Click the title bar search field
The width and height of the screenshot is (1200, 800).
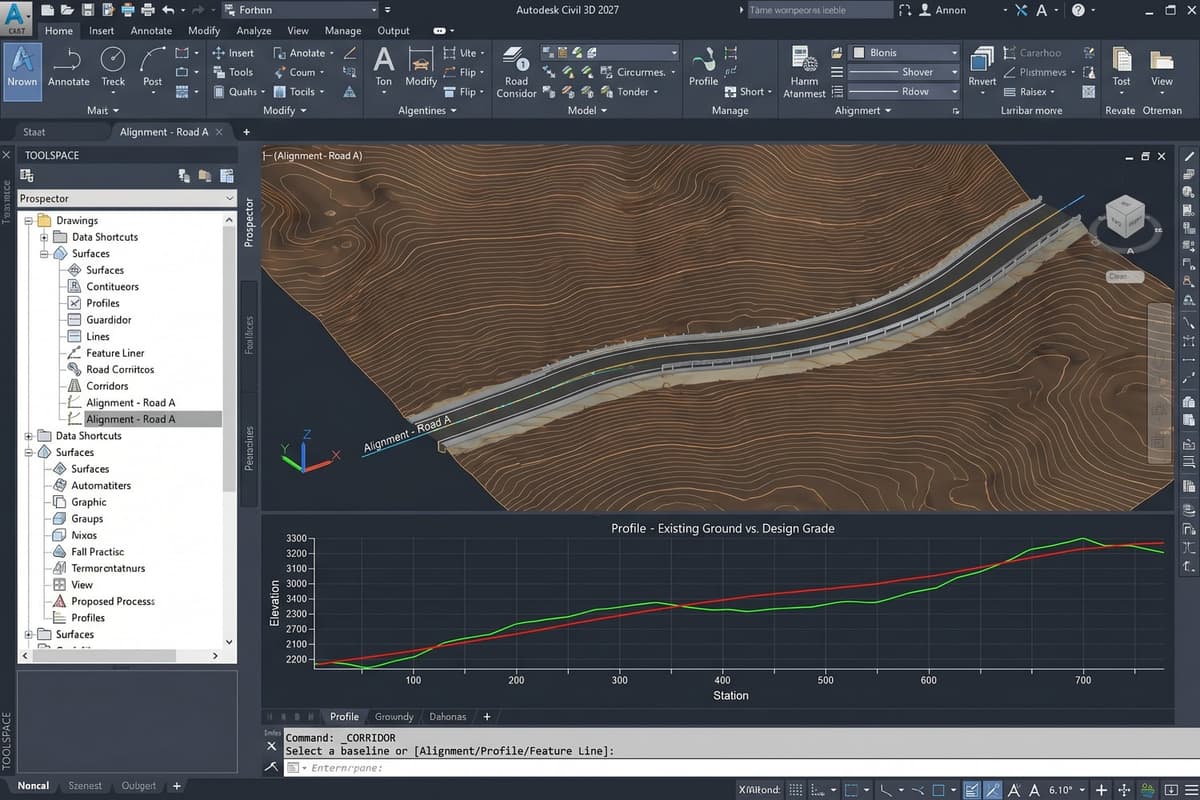(819, 10)
